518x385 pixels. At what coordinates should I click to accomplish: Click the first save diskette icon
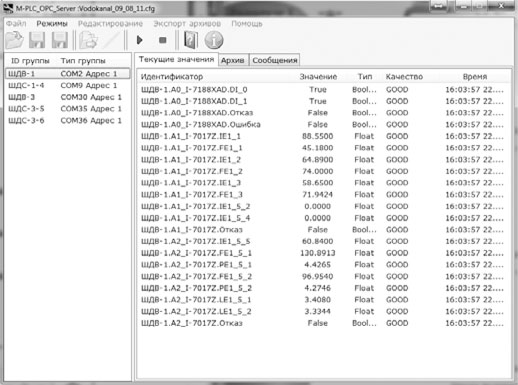click(x=37, y=40)
